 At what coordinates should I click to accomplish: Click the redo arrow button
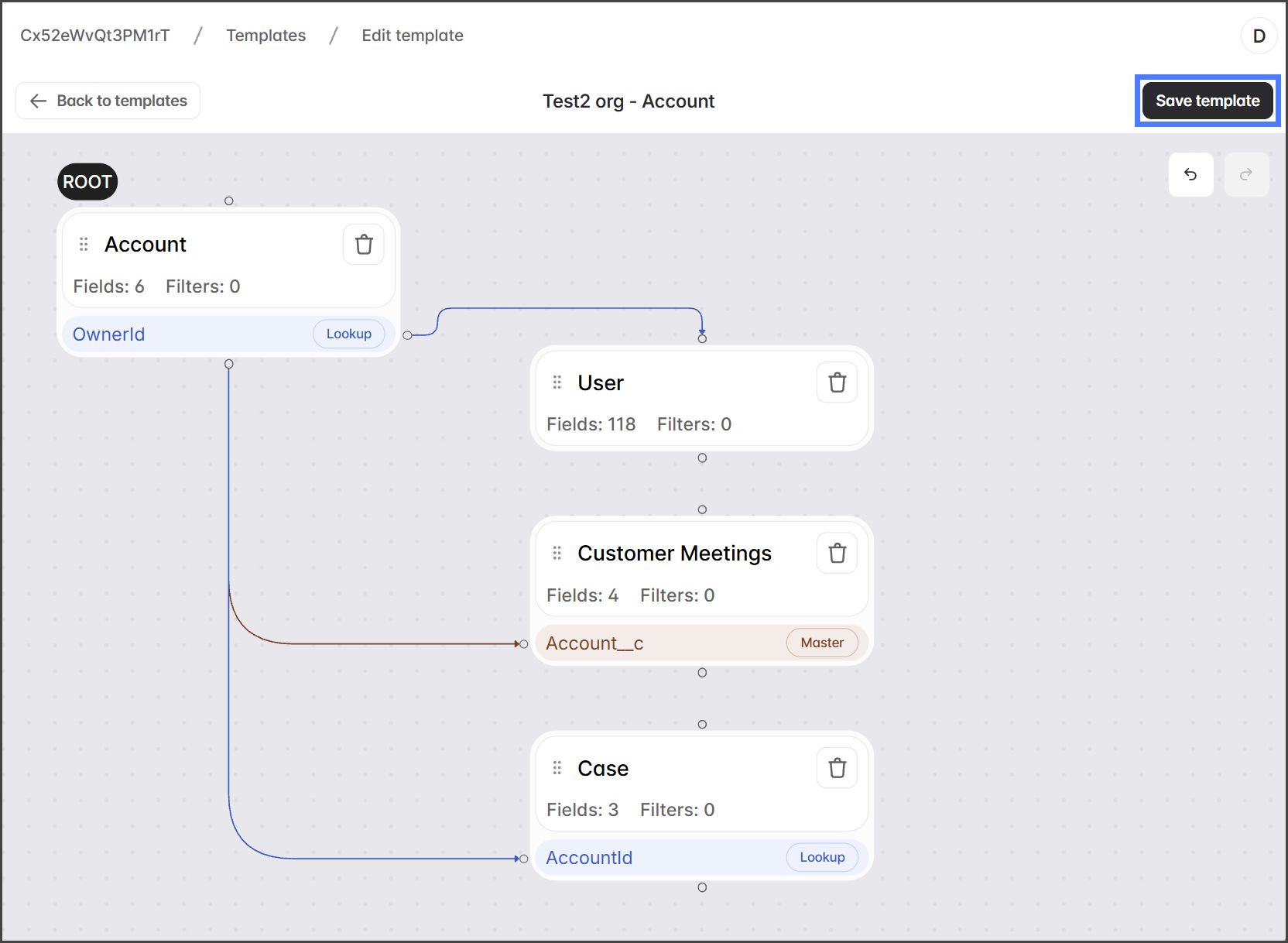[1245, 175]
